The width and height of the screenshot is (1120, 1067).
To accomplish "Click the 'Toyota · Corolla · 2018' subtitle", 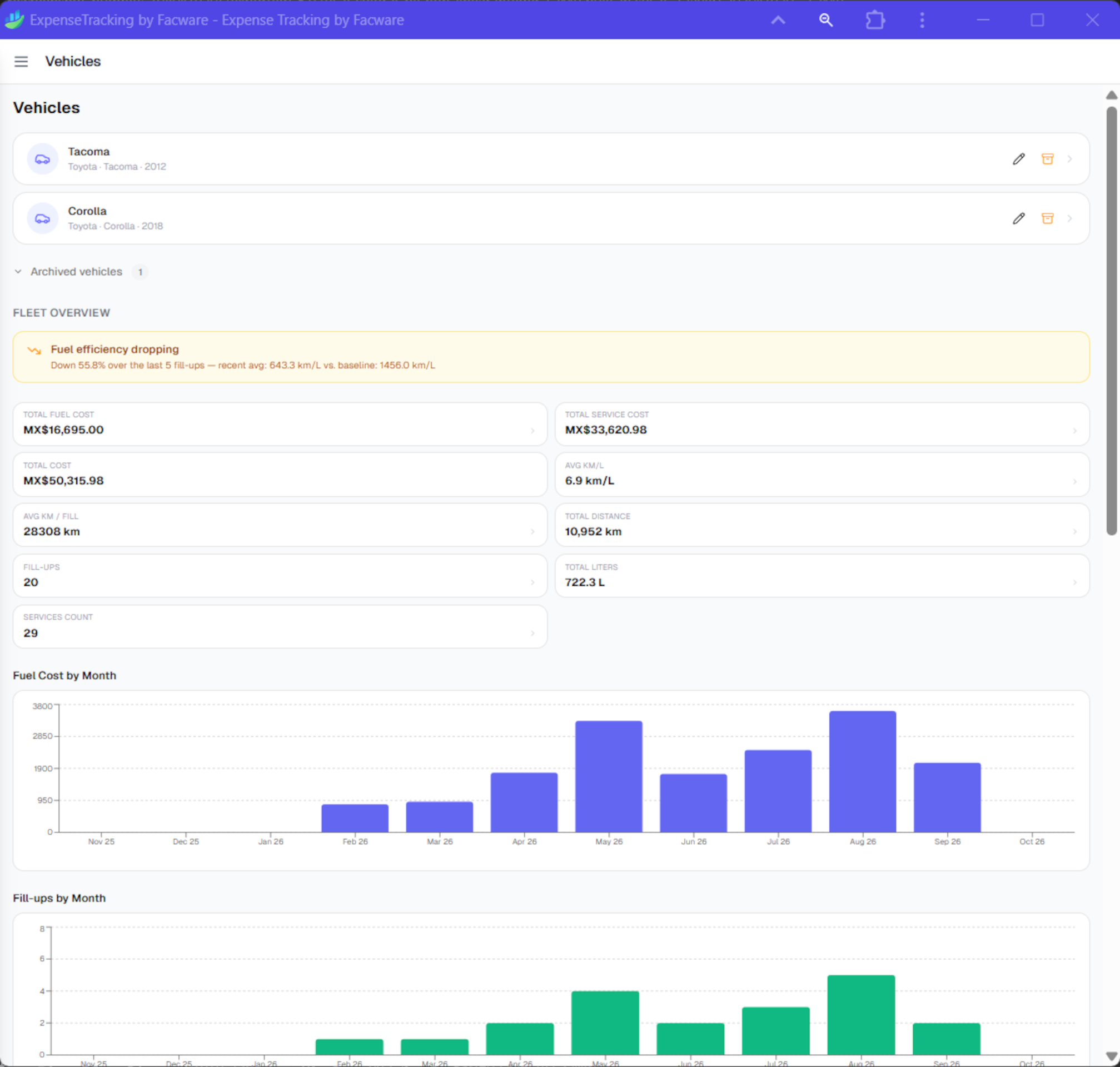I will coord(116,226).
